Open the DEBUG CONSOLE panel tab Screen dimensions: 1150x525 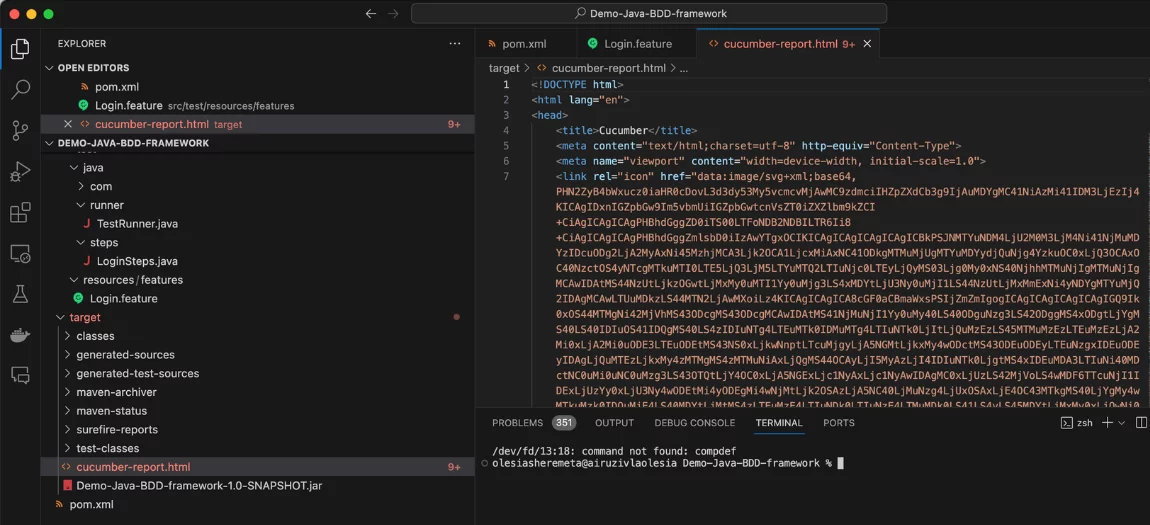coord(694,423)
